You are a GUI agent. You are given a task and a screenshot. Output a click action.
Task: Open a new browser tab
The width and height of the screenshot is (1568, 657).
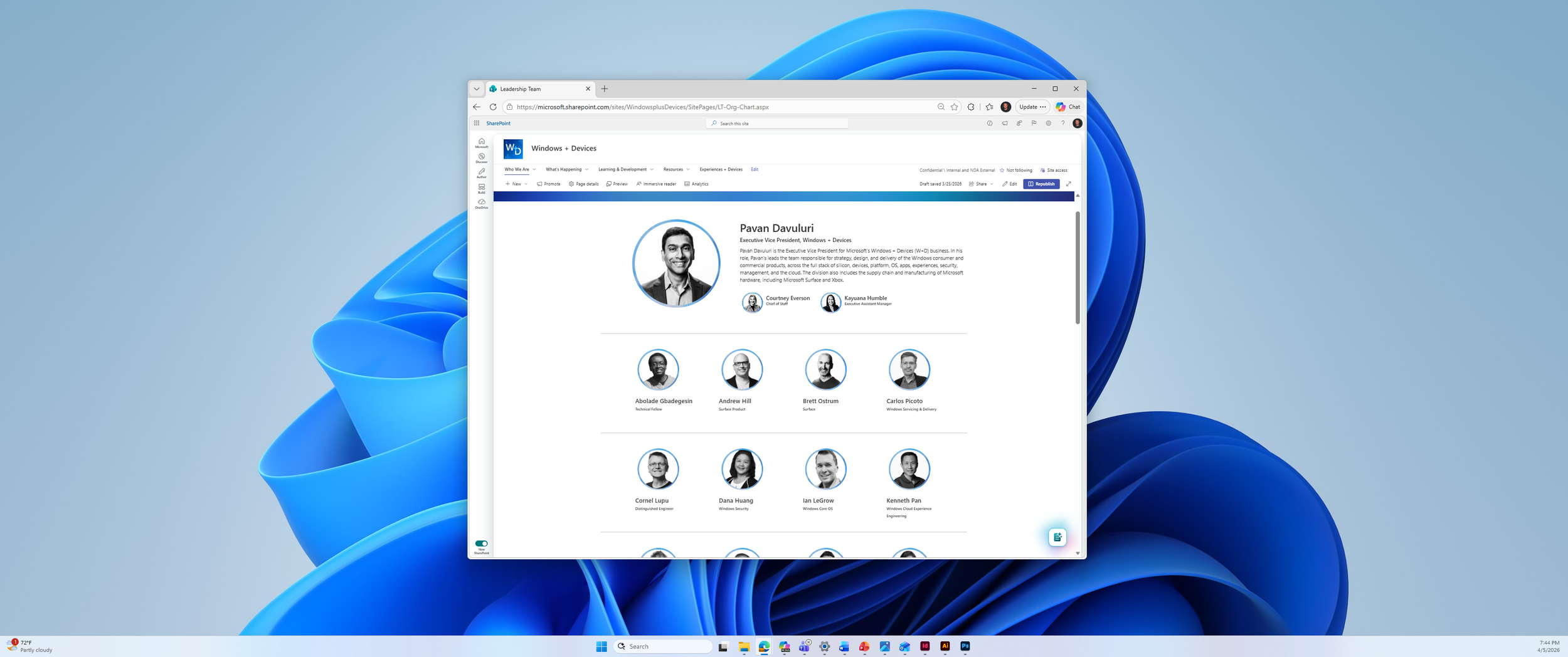click(605, 89)
